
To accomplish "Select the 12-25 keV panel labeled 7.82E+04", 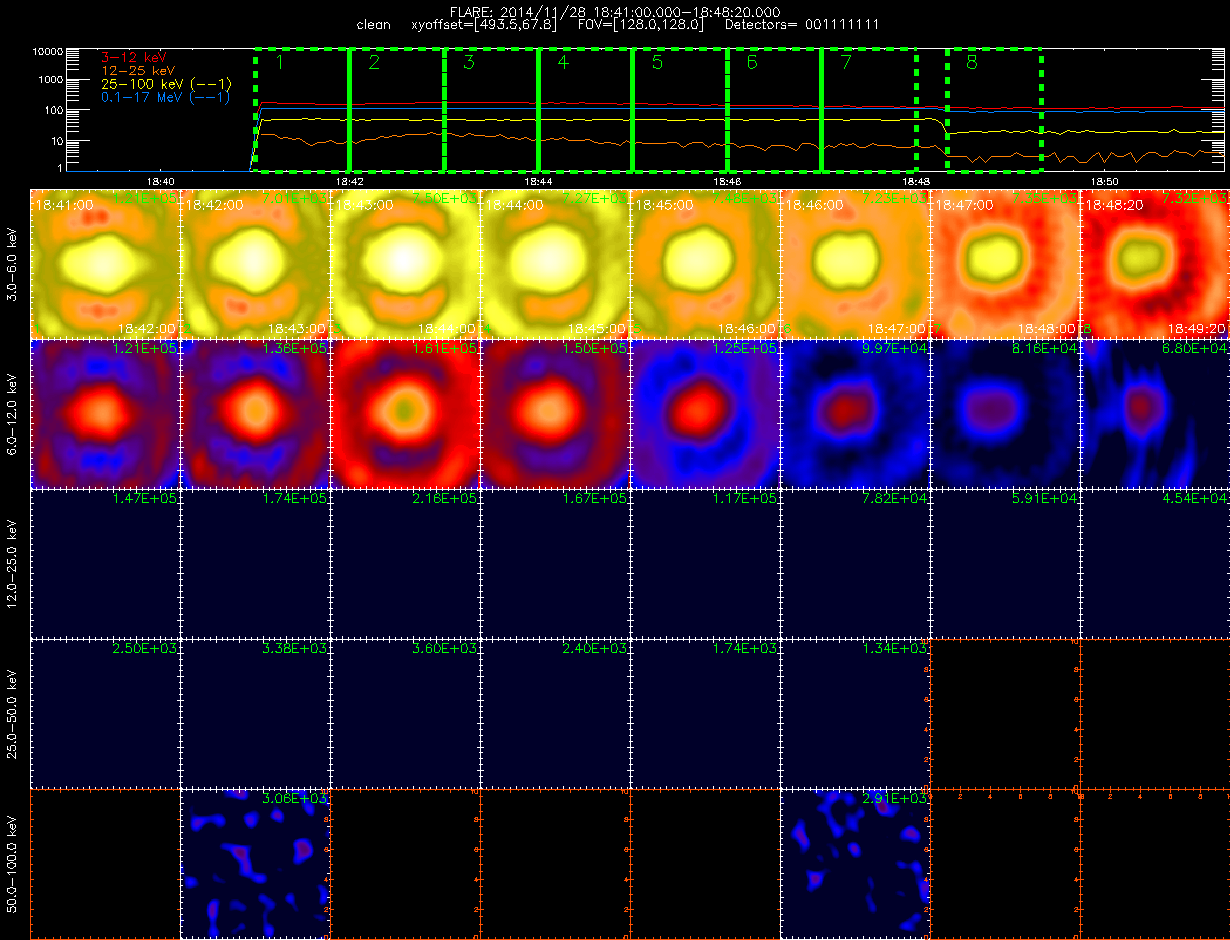I will coord(856,564).
